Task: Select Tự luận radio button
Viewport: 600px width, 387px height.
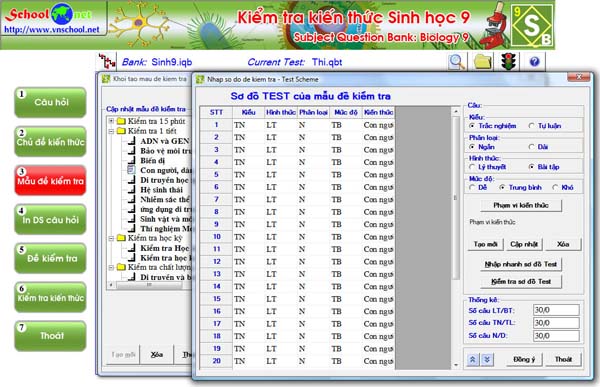Action: tap(531, 126)
